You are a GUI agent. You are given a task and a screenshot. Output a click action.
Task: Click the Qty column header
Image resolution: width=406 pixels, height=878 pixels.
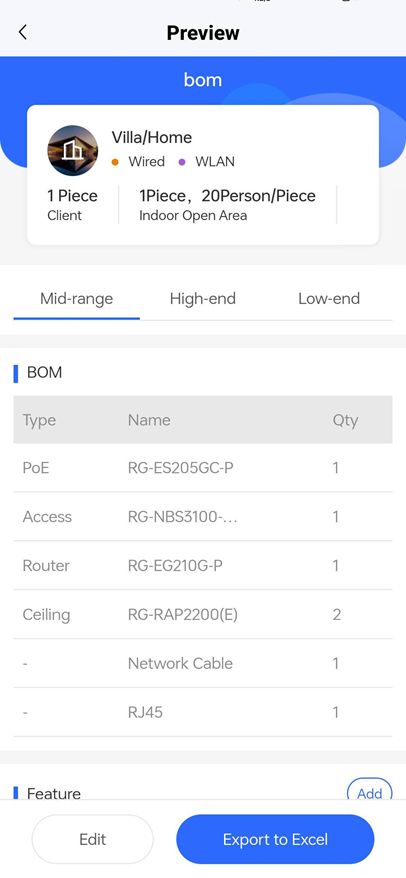coord(345,420)
